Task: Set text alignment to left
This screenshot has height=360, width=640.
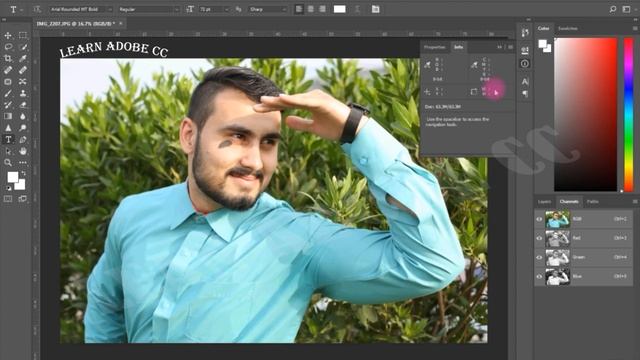Action: coord(299,9)
